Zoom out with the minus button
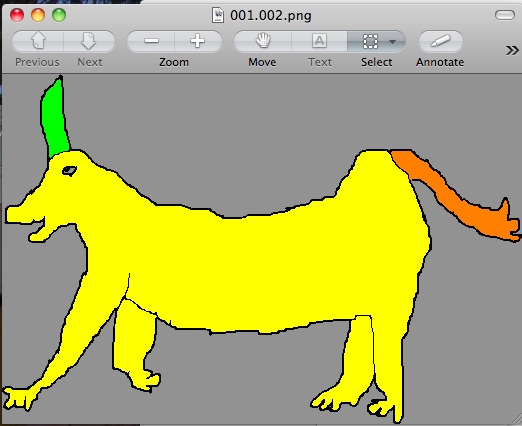This screenshot has height=426, width=522. coord(151,41)
